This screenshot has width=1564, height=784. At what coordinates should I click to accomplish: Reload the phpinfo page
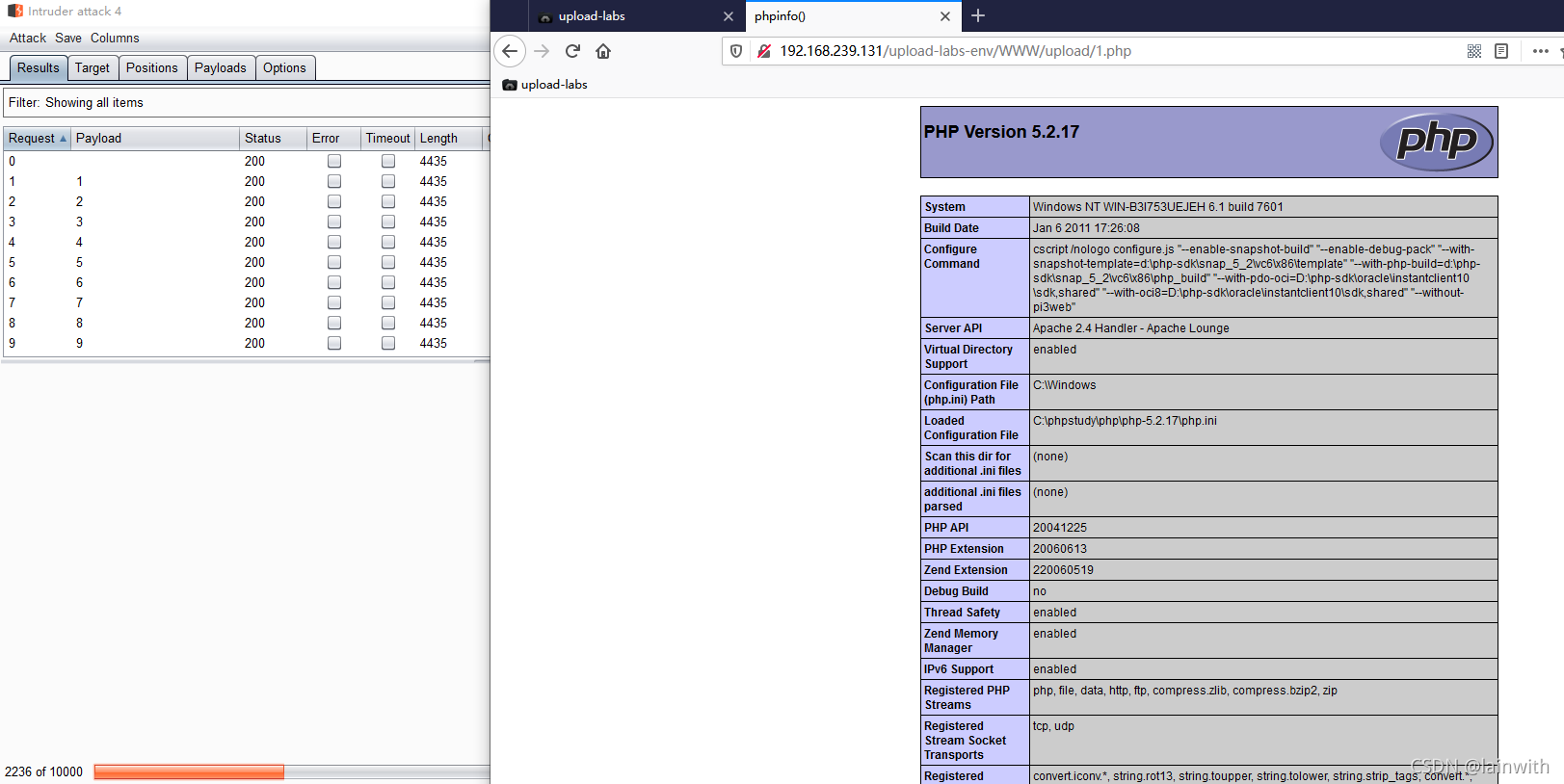click(x=572, y=51)
